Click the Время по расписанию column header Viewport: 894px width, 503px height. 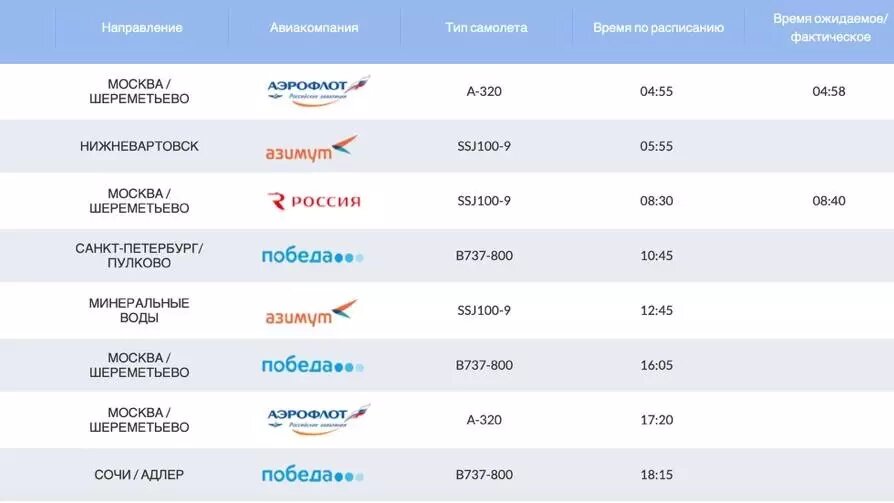659,27
